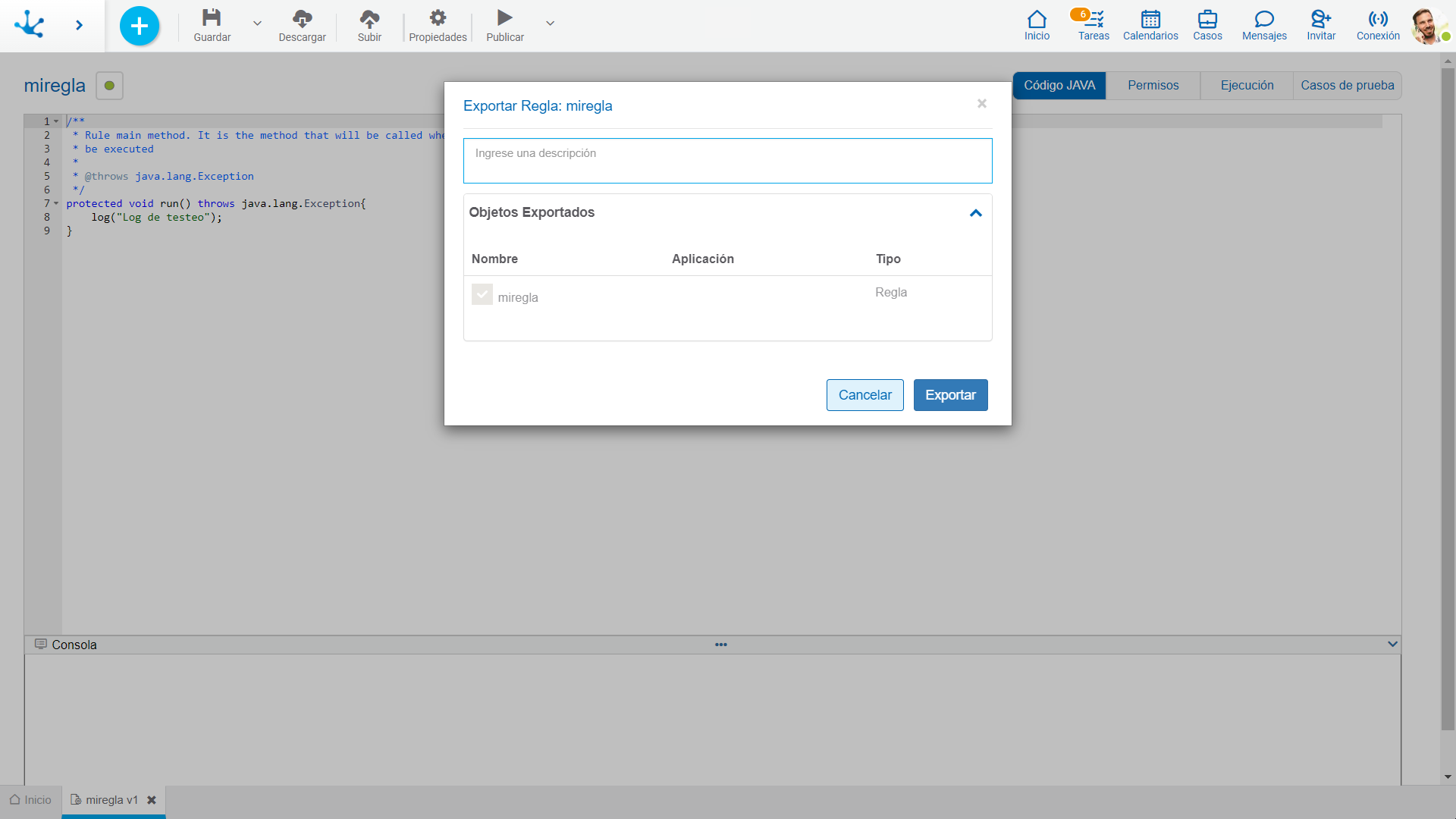Switch to the Casos de prueba tab
1456x819 pixels.
(1348, 85)
